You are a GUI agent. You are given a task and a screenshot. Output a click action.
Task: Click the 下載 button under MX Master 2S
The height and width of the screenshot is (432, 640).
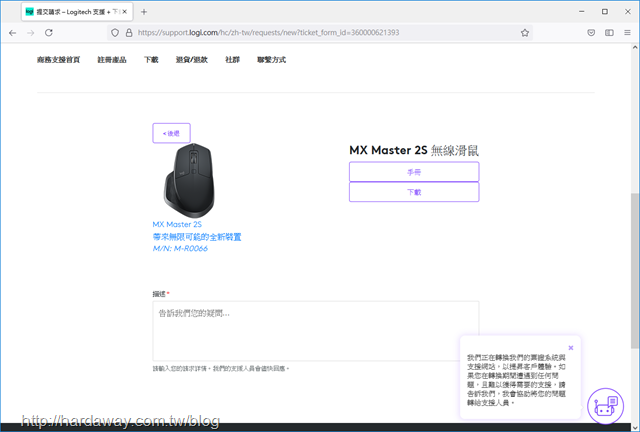pos(414,192)
